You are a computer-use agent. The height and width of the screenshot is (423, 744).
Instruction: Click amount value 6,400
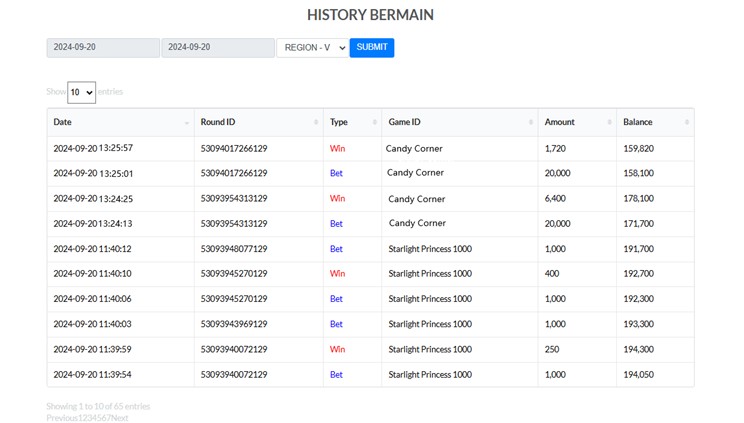pyautogui.click(x=555, y=198)
